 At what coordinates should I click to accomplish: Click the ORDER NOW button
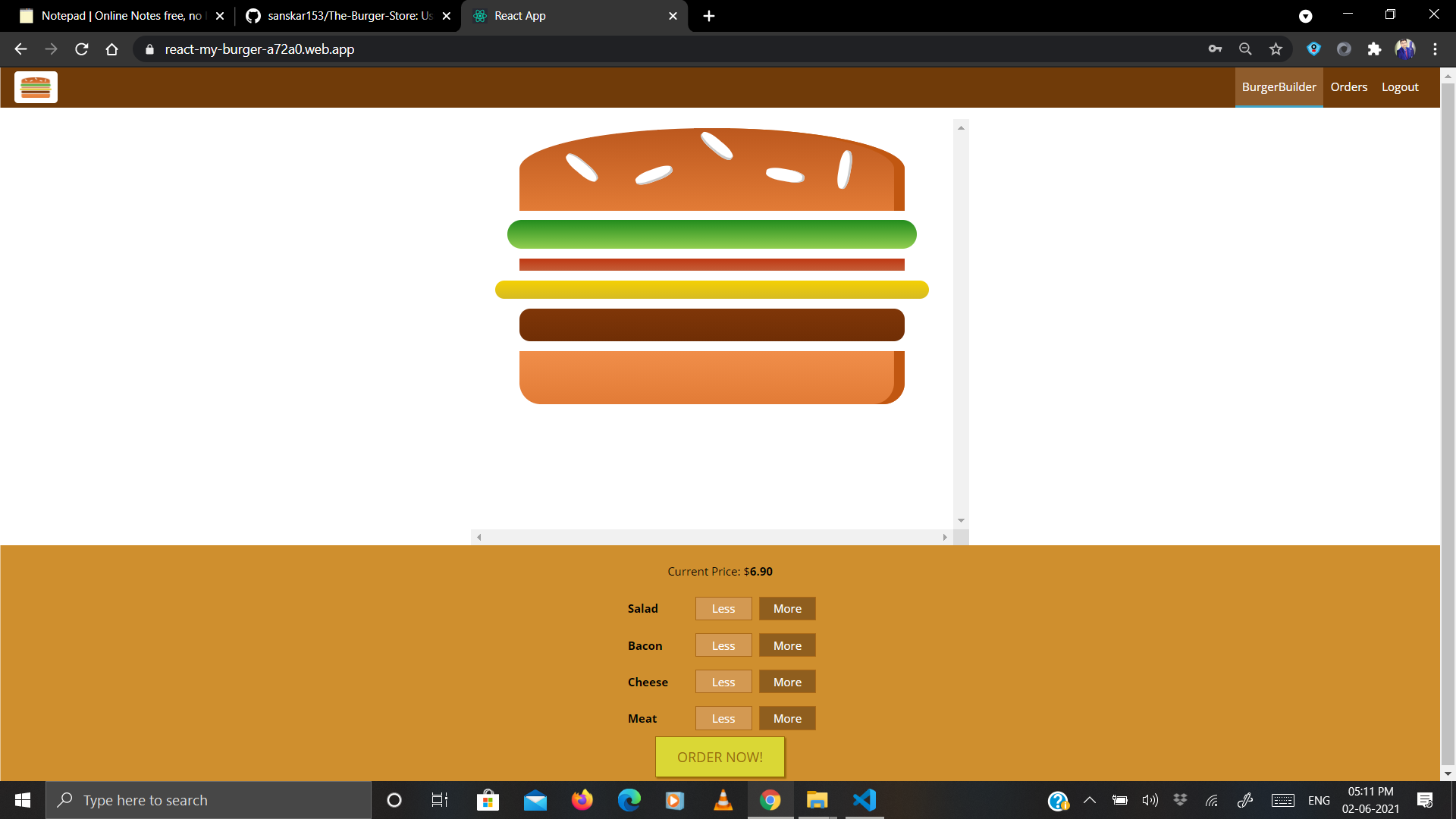pyautogui.click(x=720, y=756)
